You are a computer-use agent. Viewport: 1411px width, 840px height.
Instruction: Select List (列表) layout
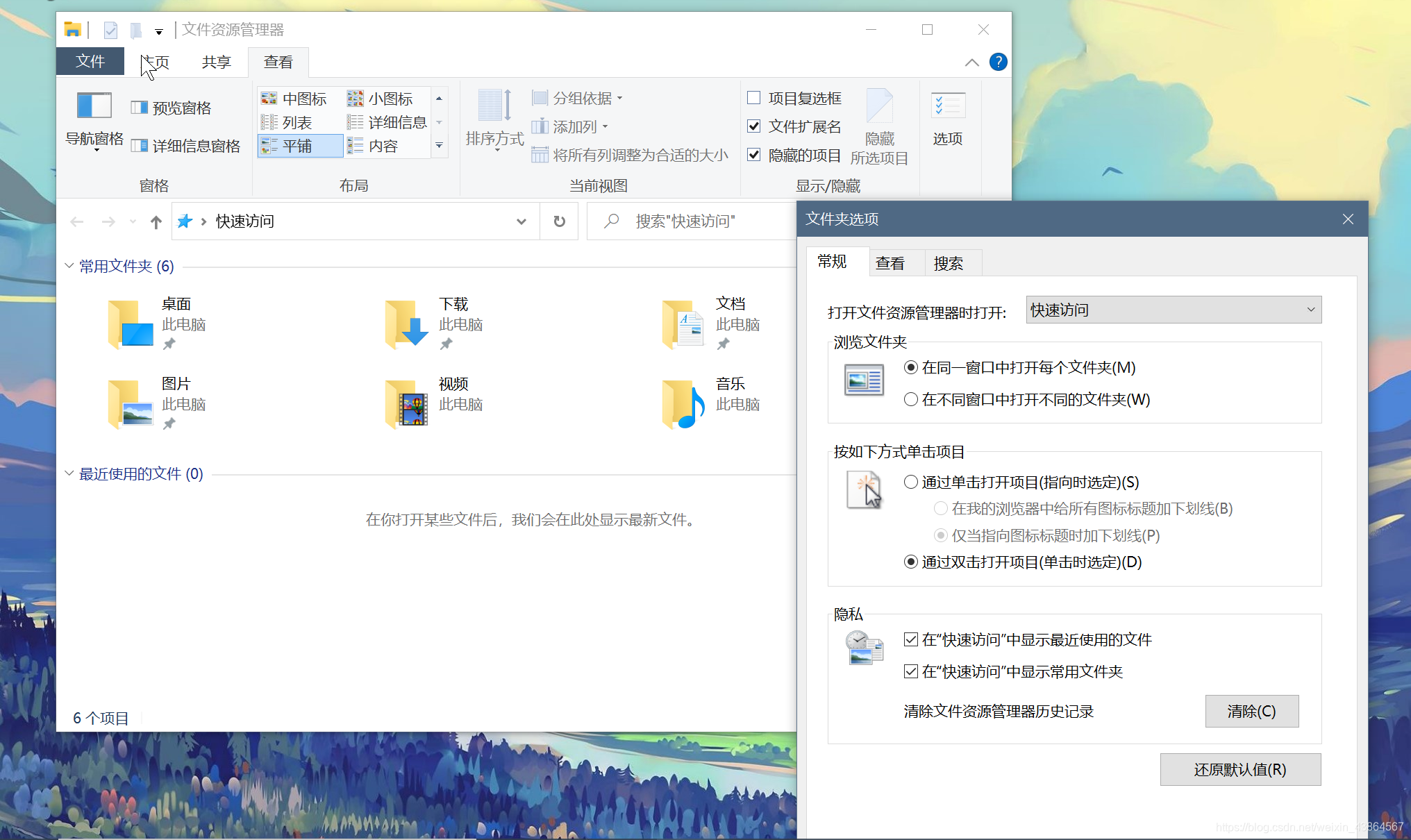[x=286, y=123]
